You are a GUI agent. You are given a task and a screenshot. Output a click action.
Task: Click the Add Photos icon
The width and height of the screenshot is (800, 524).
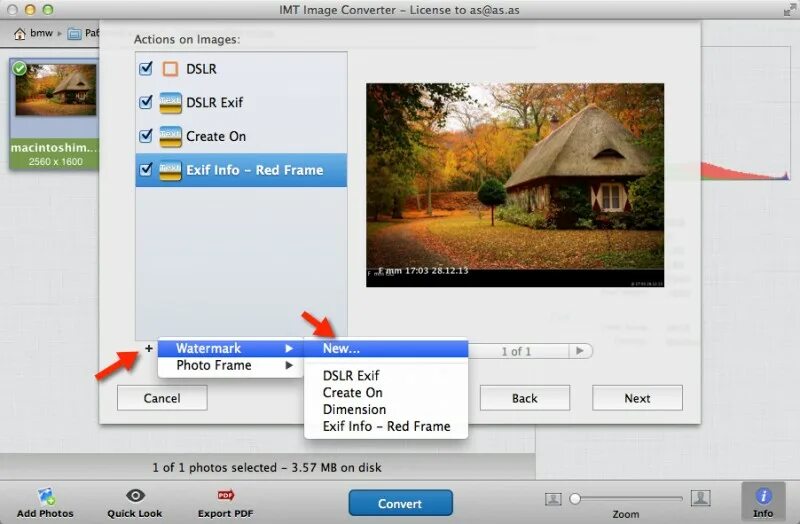pos(46,496)
